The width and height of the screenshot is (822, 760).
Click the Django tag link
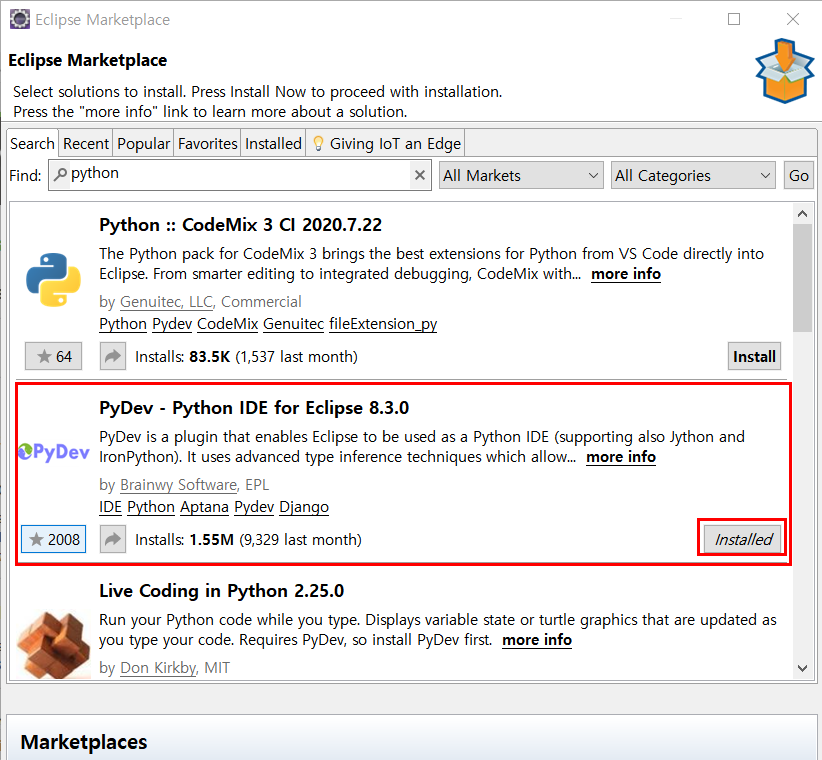pyautogui.click(x=304, y=507)
